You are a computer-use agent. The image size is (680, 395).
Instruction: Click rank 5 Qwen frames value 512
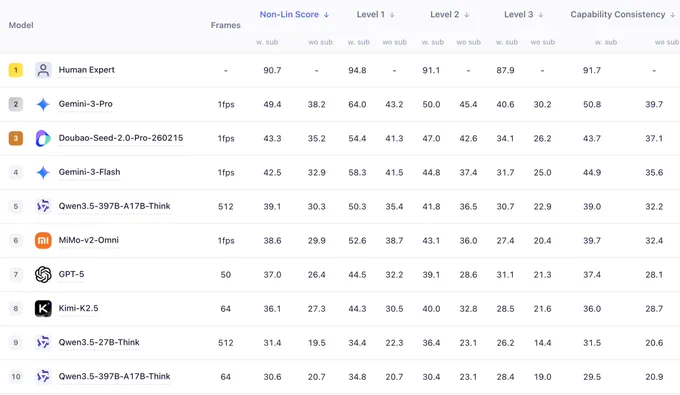[226, 206]
